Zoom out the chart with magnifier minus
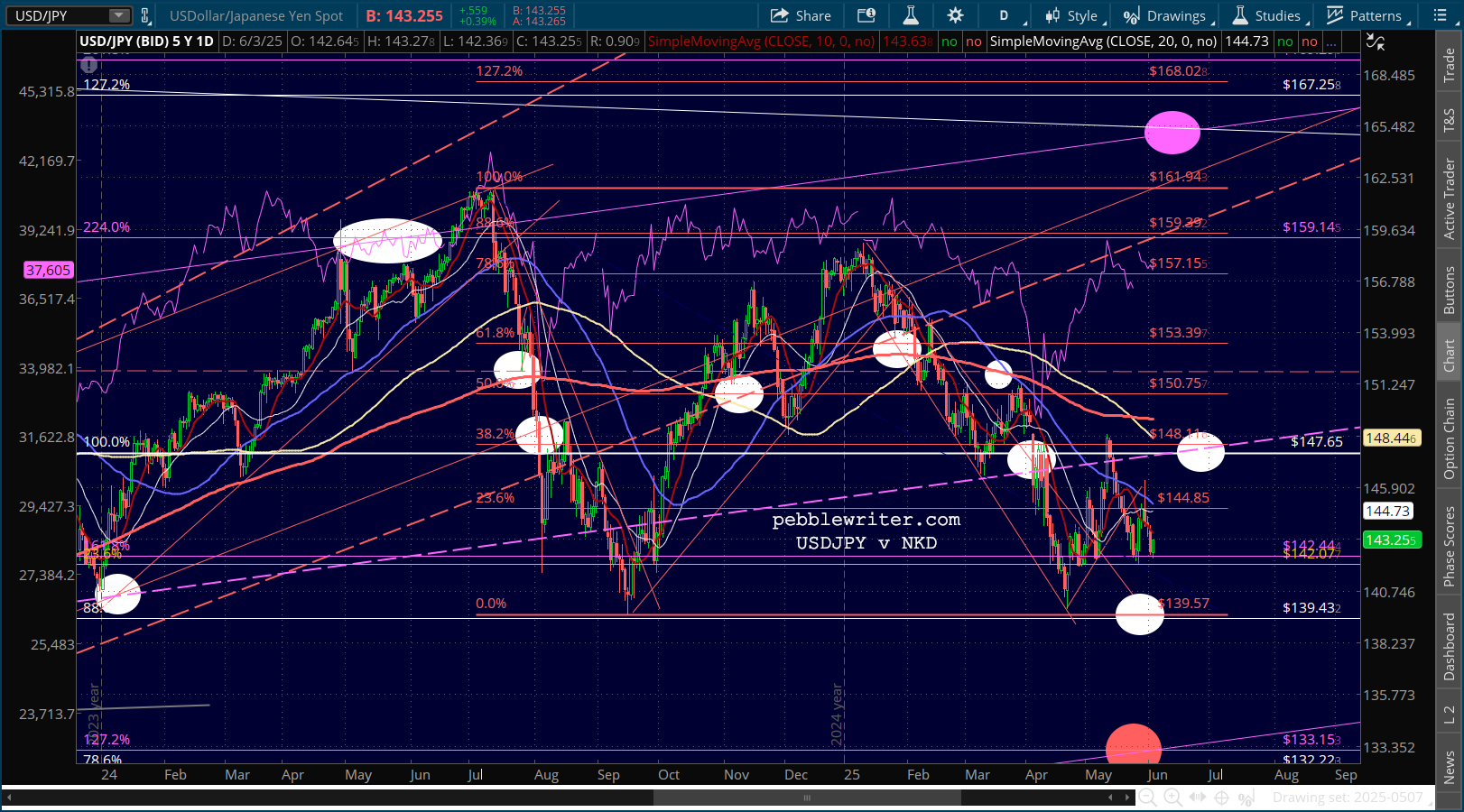 [1147, 798]
